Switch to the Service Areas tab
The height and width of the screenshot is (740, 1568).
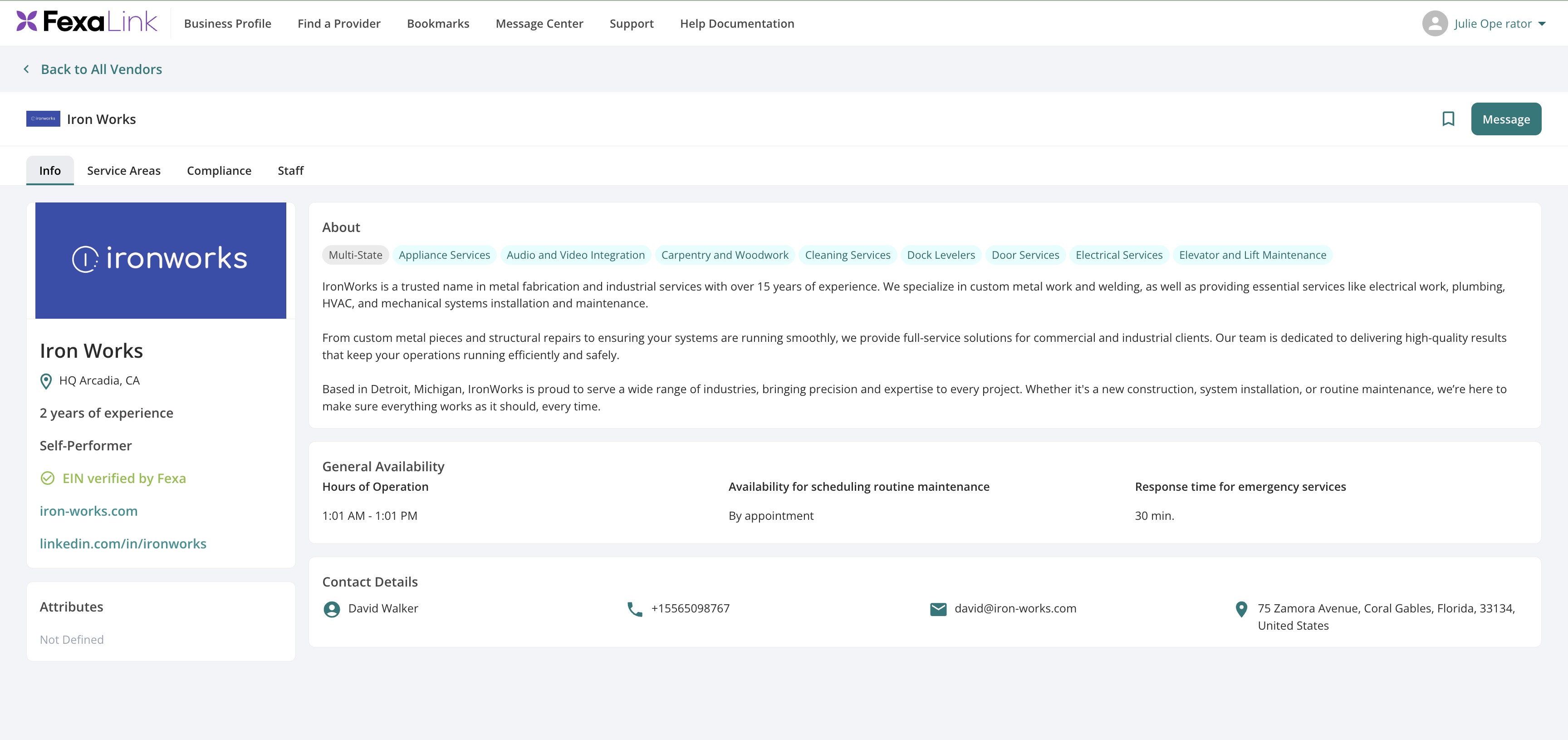[x=123, y=171]
